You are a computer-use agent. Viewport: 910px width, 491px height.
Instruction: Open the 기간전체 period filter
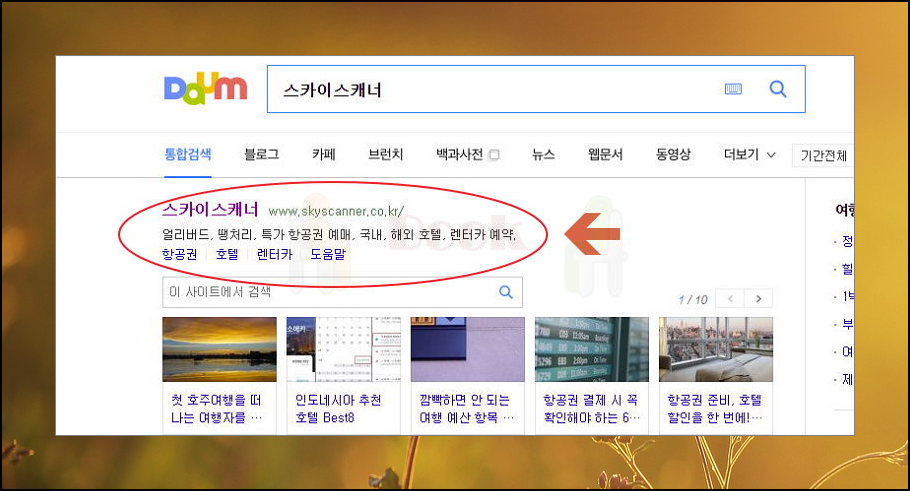823,156
